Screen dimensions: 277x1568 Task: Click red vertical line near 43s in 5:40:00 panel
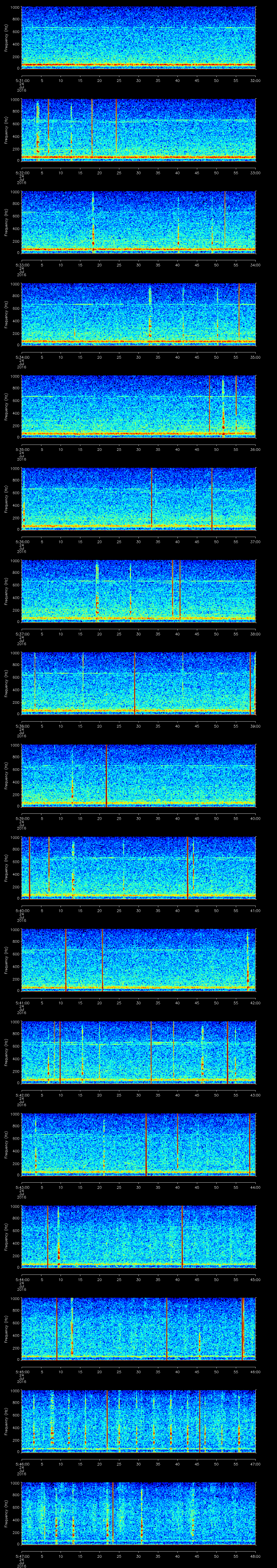187,868
